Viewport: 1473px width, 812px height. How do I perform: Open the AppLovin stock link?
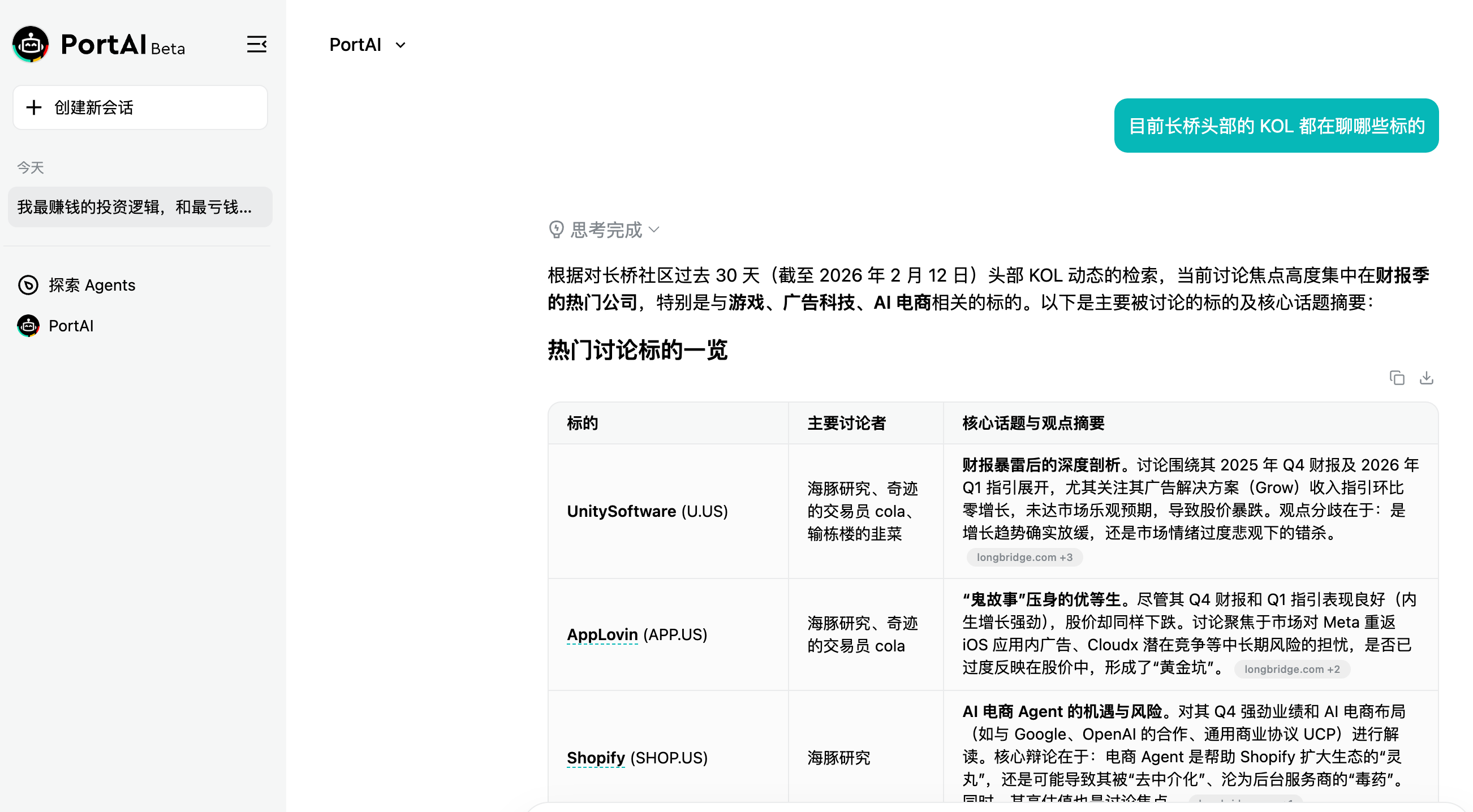(x=601, y=634)
